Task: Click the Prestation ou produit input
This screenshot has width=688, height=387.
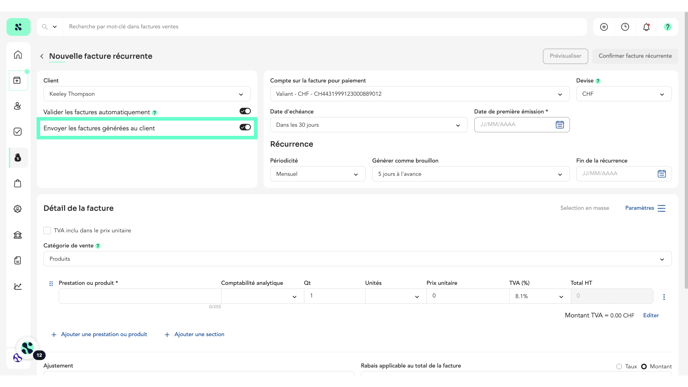Action: pos(140,296)
